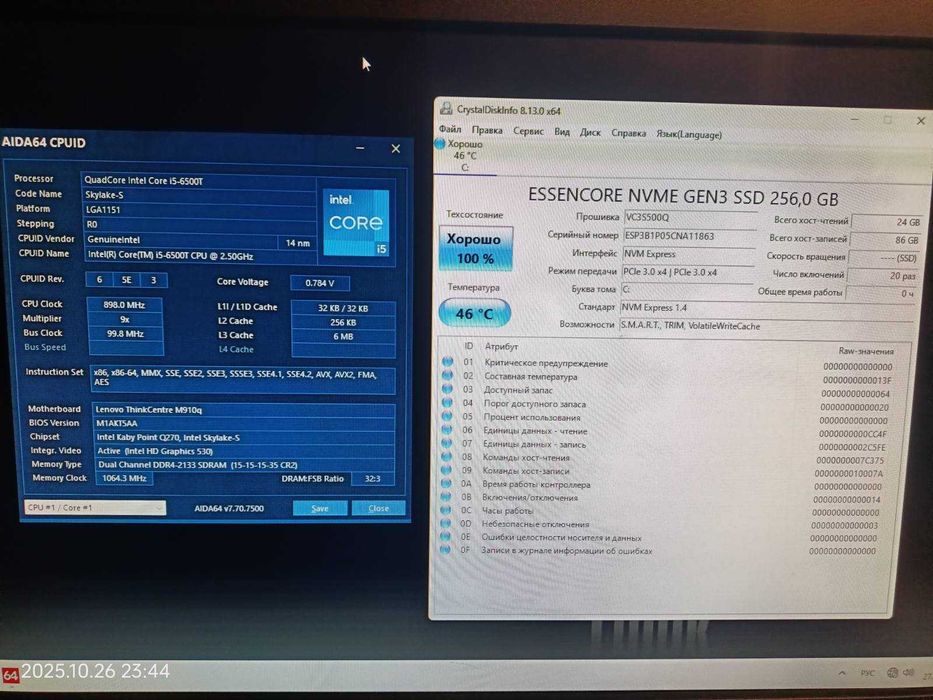Click the serial number field ESP3B1P05CNA11863
This screenshot has height=700, width=933.
(689, 236)
